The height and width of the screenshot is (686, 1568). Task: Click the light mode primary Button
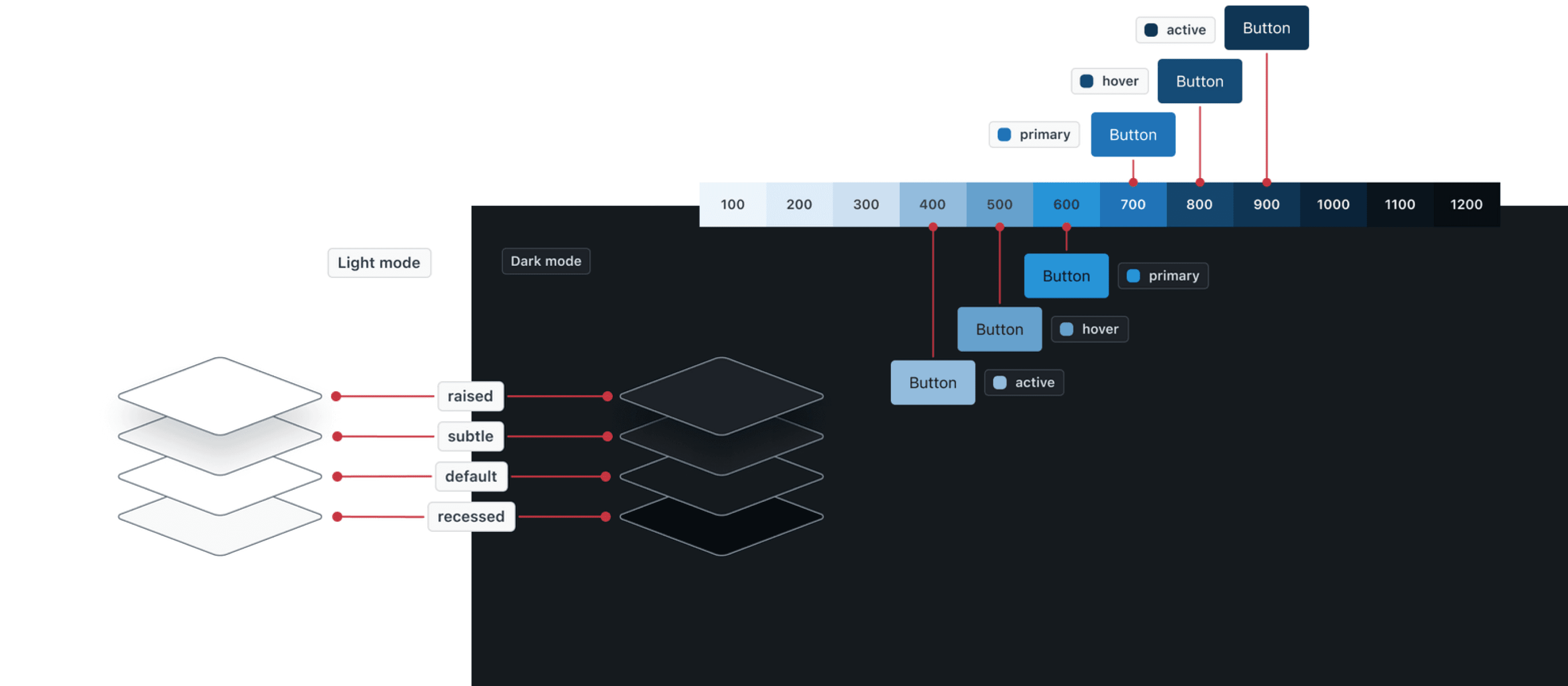point(1132,135)
